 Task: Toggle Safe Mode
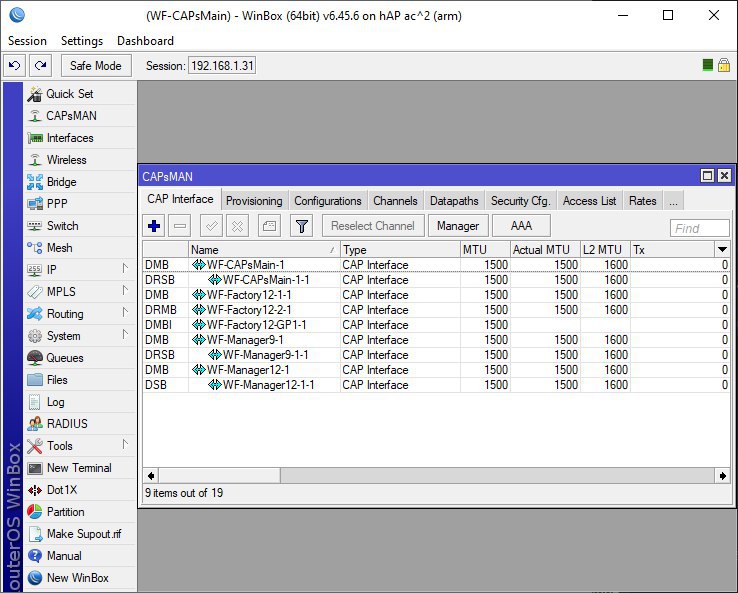96,65
